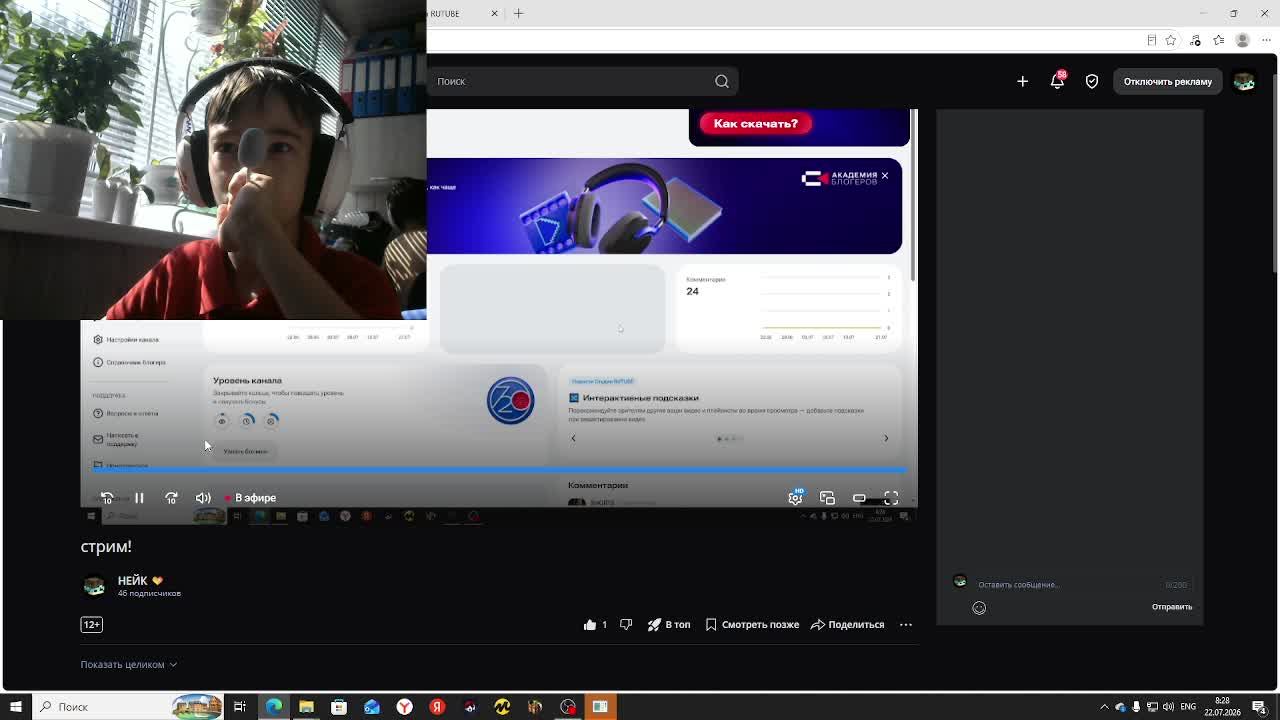Open Windows Start menu

pyautogui.click(x=15, y=707)
